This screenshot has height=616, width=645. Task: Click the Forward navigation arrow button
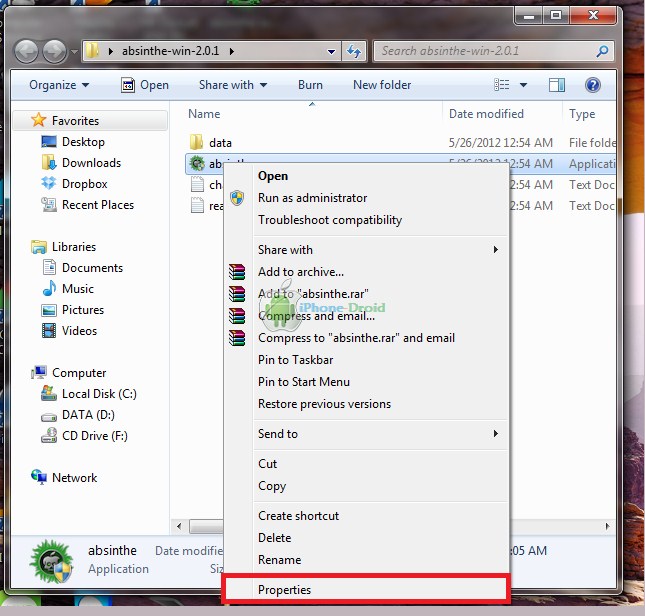[55, 51]
